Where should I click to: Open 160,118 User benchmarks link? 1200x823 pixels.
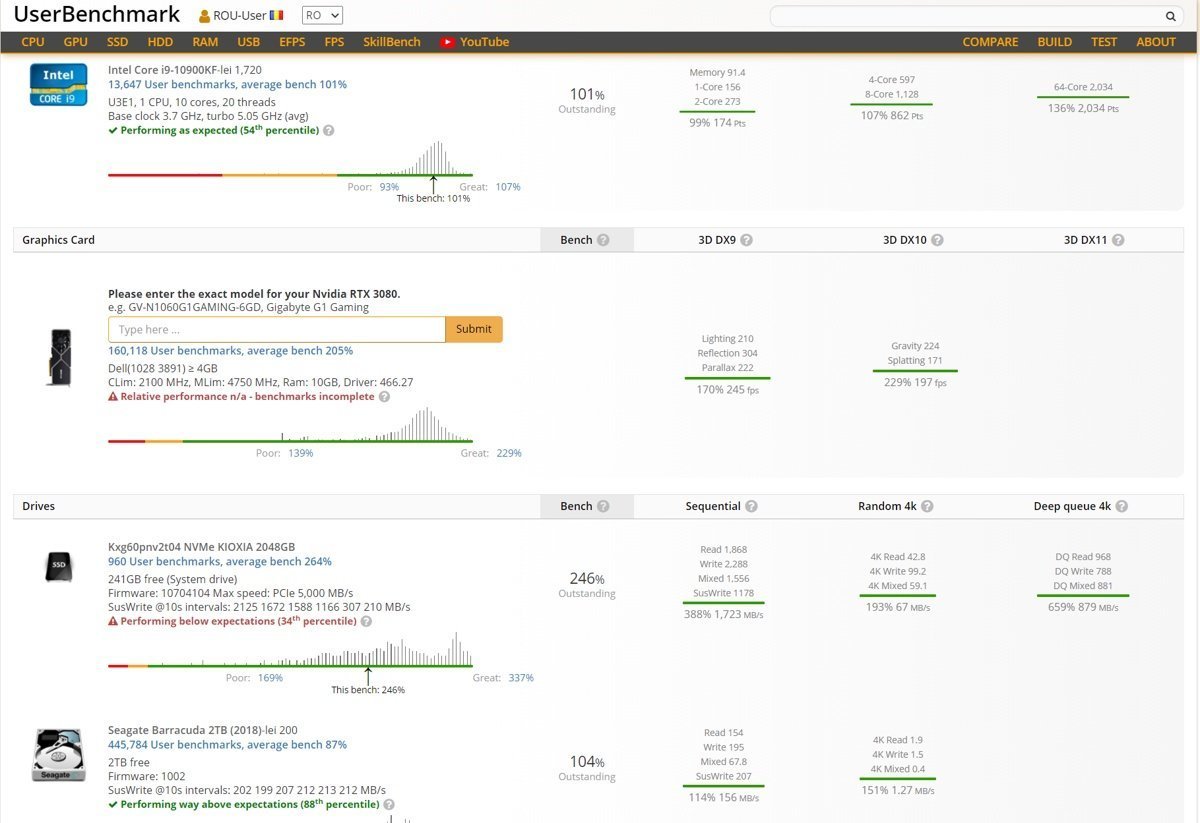tap(230, 351)
